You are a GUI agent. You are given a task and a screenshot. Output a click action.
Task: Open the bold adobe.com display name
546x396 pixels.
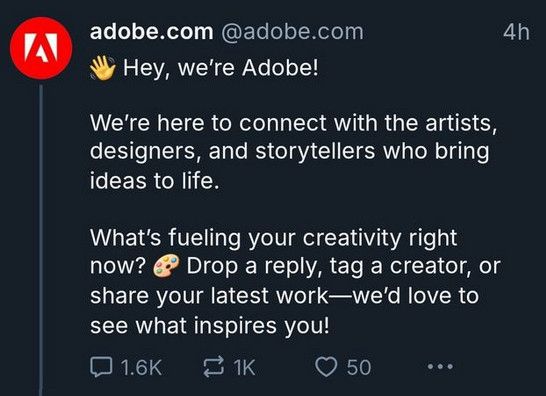click(151, 32)
